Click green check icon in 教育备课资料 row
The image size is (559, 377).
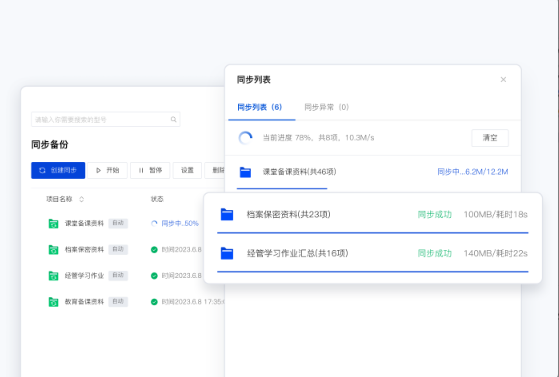154,302
